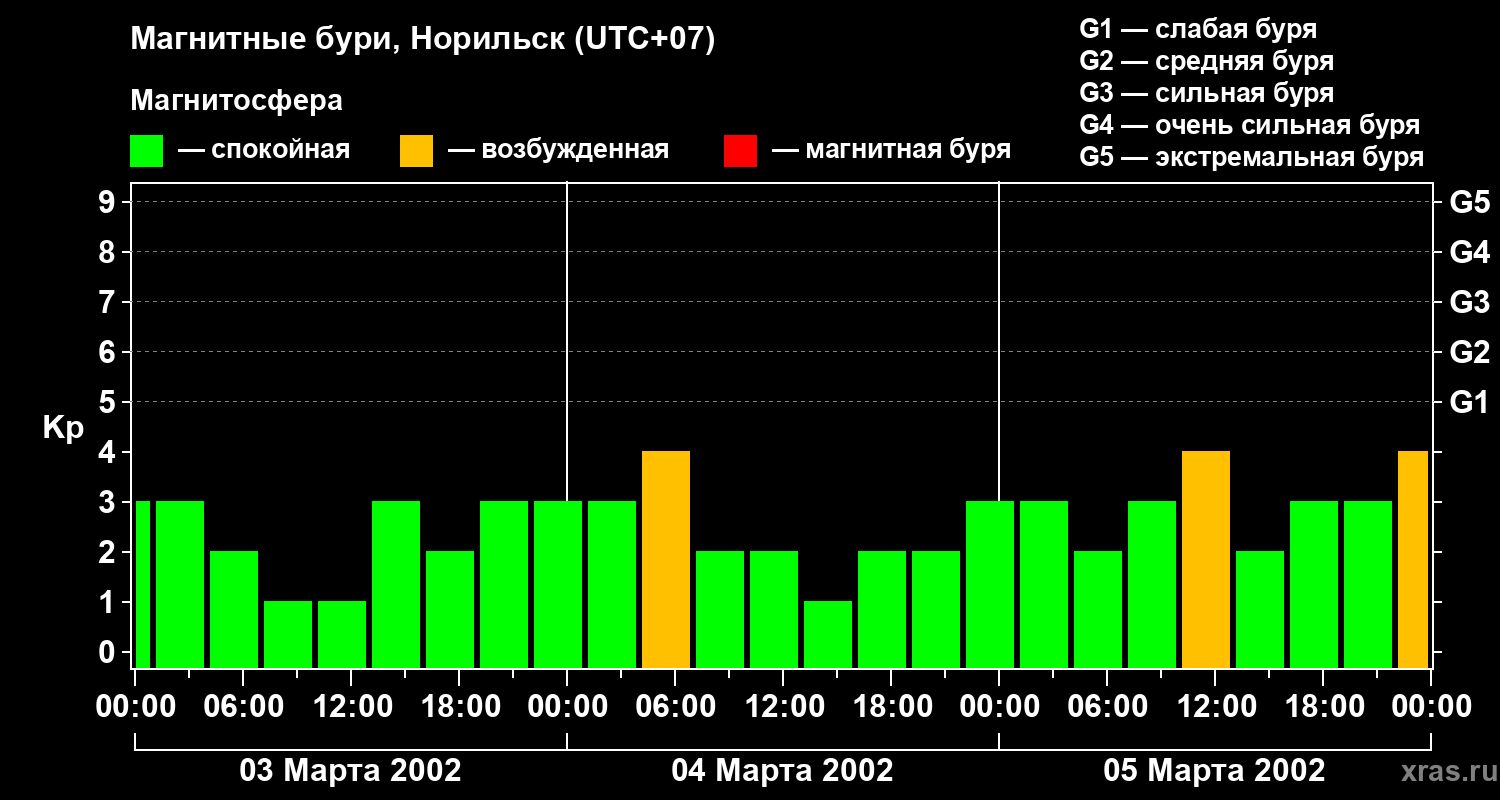Click the G3 — сильная буря legend text
Screen dimensions: 1500x800
[1207, 93]
